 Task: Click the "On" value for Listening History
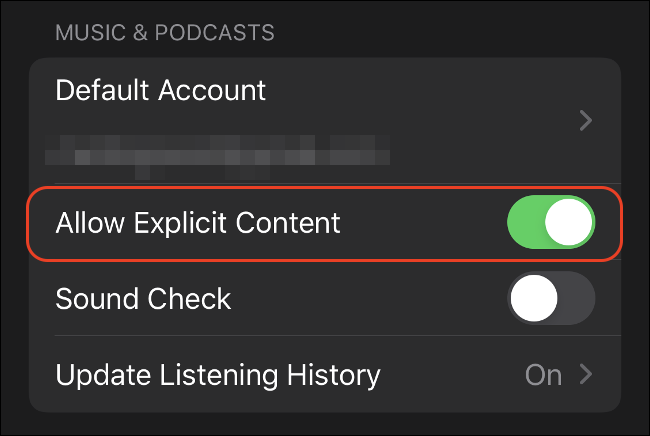tap(543, 375)
